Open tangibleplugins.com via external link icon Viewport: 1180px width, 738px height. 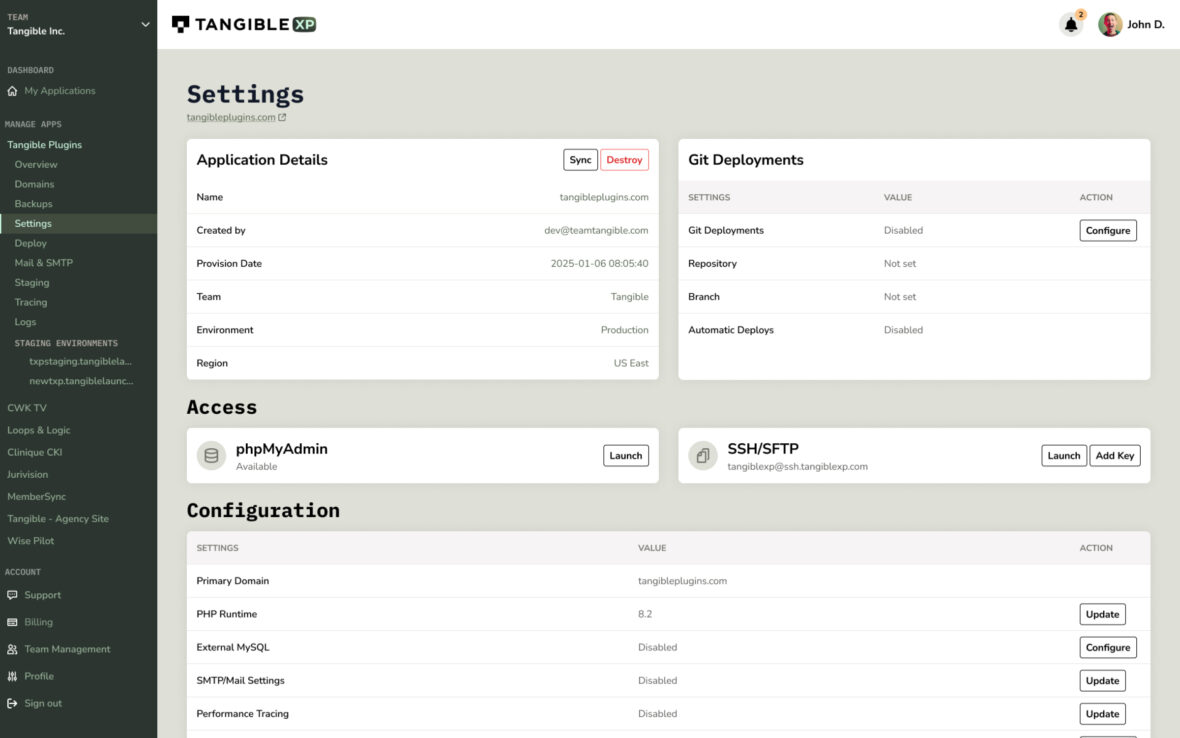pos(283,116)
